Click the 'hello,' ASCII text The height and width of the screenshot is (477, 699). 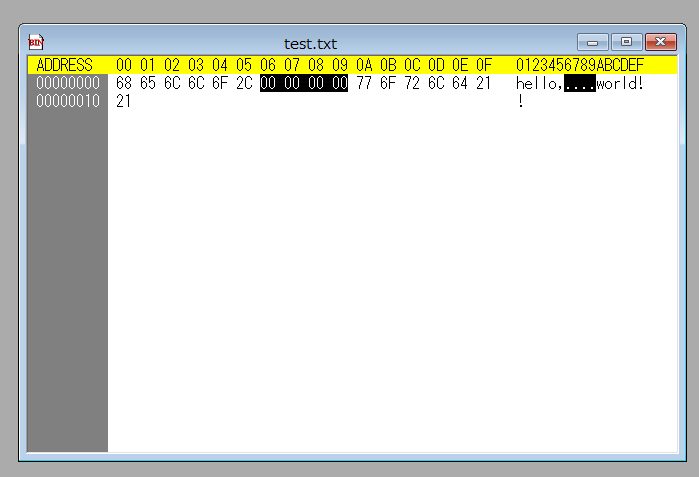click(x=540, y=83)
